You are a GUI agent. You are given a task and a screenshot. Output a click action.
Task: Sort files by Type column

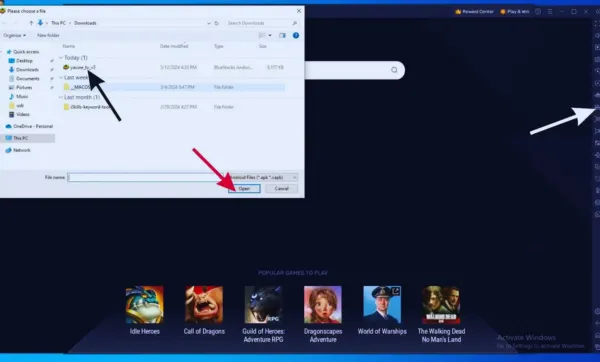[218, 46]
